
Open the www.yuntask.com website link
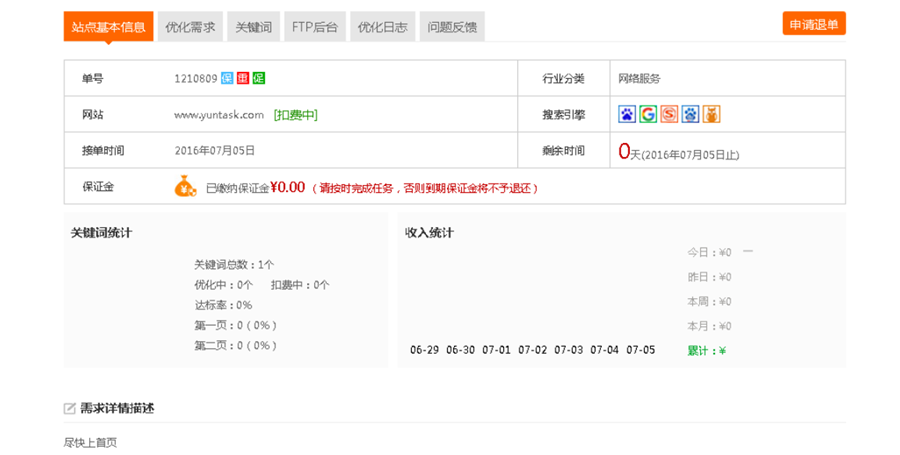(219, 115)
